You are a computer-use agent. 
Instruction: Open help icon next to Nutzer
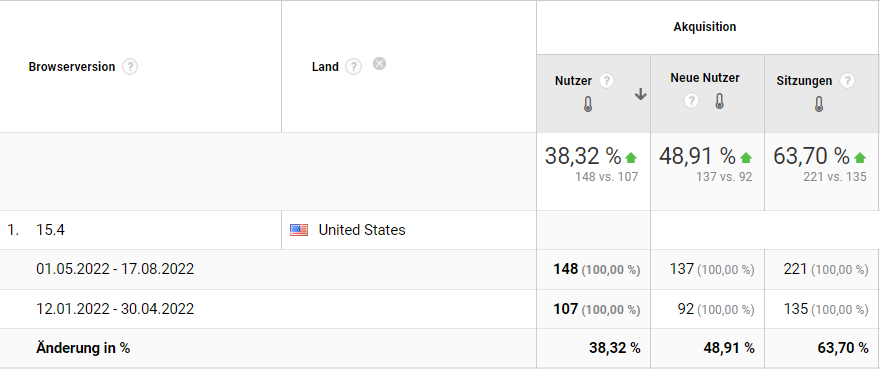[606, 81]
